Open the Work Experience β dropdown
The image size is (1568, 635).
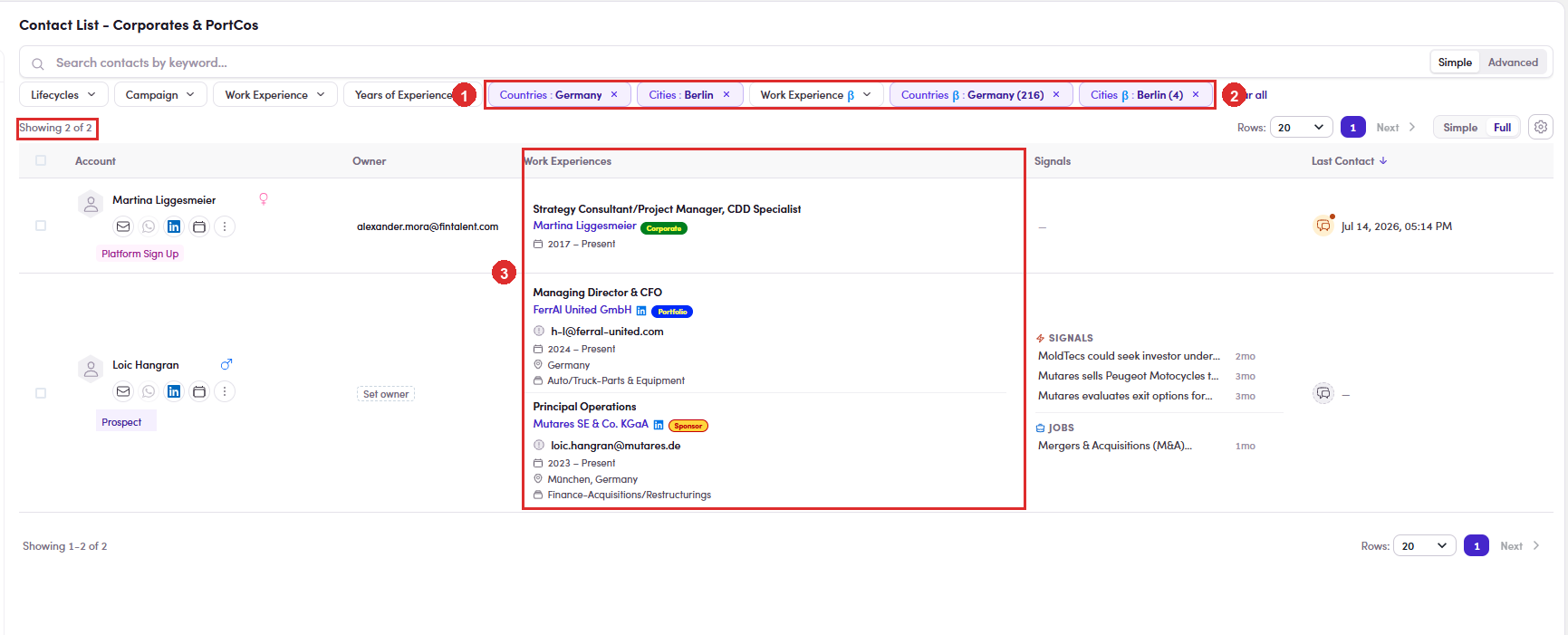[816, 94]
